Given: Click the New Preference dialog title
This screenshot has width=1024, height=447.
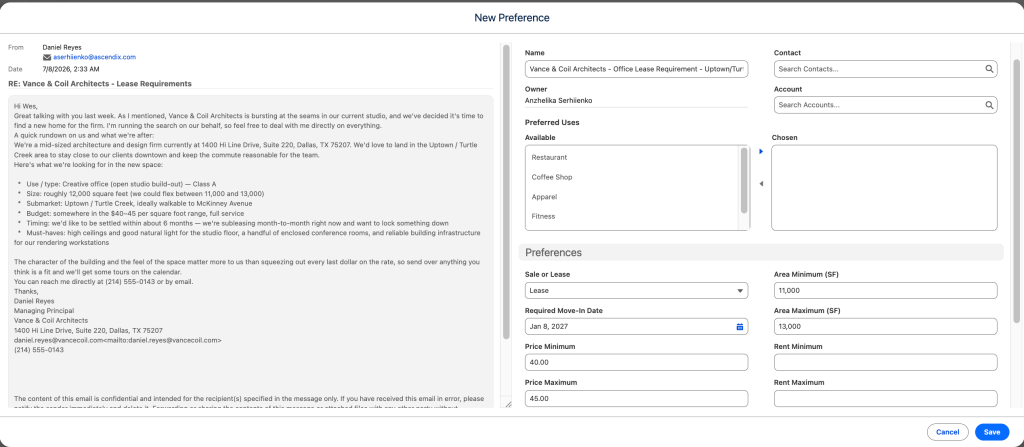Looking at the screenshot, I should [512, 18].
